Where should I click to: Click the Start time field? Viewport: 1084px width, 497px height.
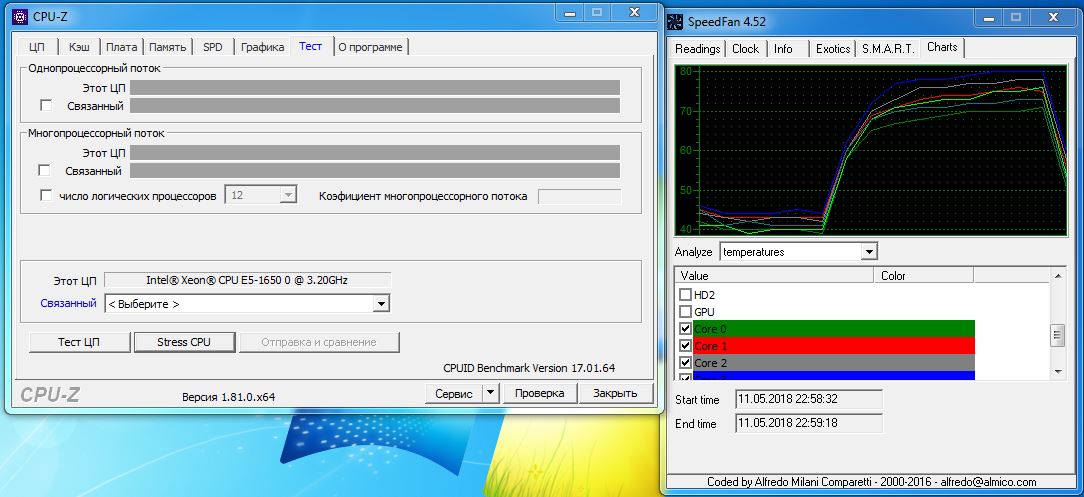pyautogui.click(x=809, y=400)
